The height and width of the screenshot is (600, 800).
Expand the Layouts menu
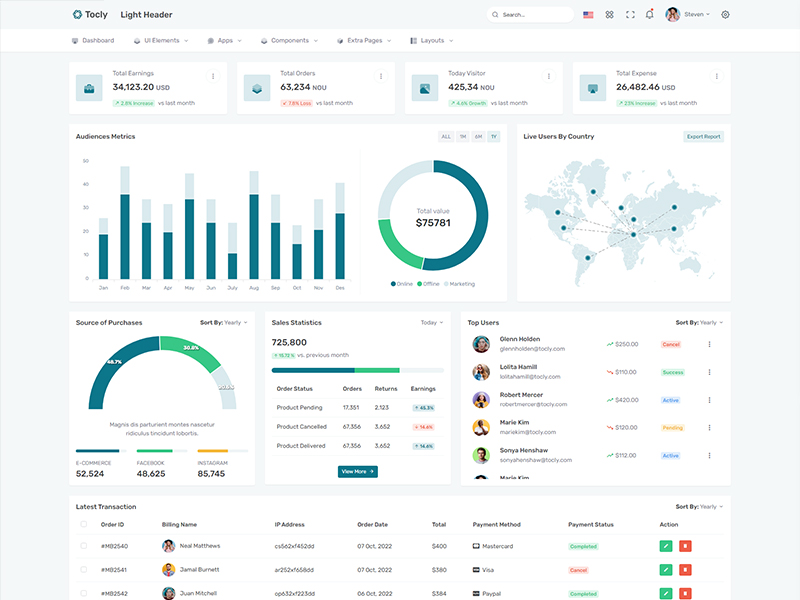coord(432,40)
